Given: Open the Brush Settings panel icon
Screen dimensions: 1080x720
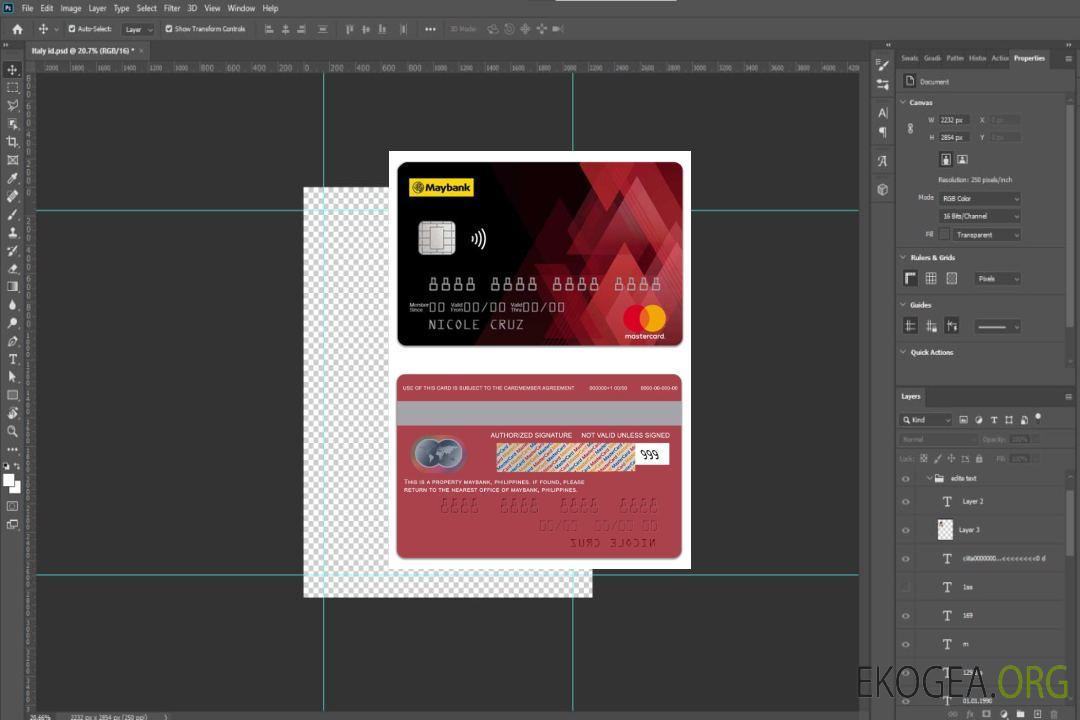Looking at the screenshot, I should point(882,65).
